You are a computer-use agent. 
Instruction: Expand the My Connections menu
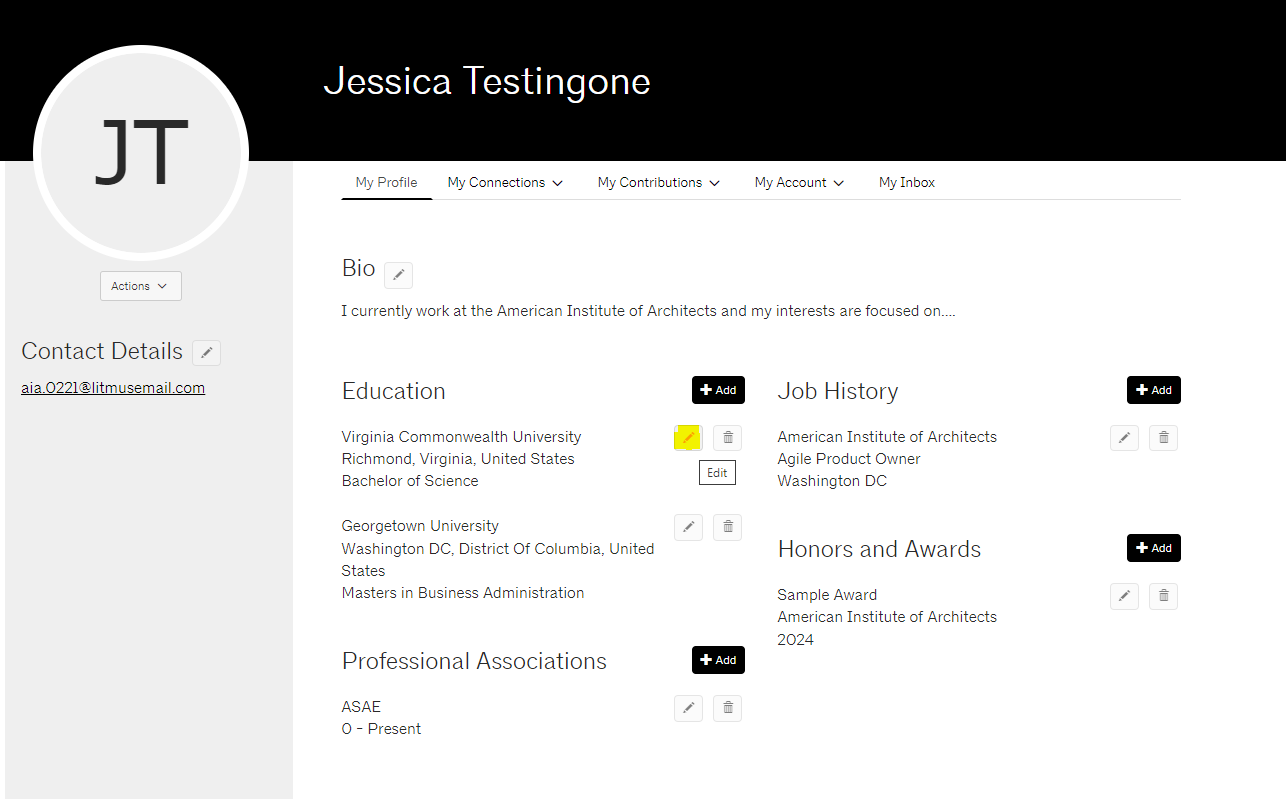[505, 183]
